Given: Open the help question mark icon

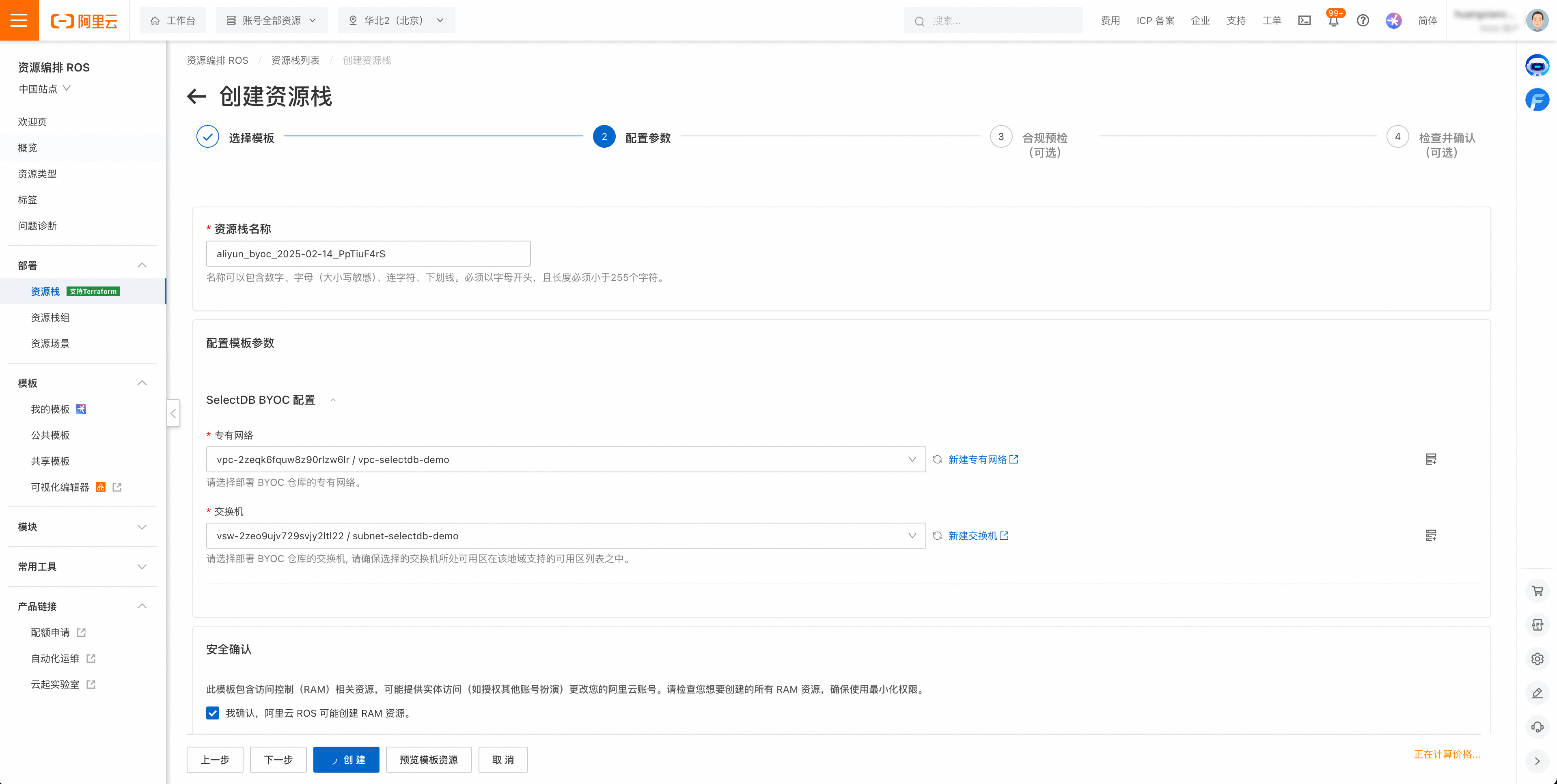Looking at the screenshot, I should tap(1362, 21).
